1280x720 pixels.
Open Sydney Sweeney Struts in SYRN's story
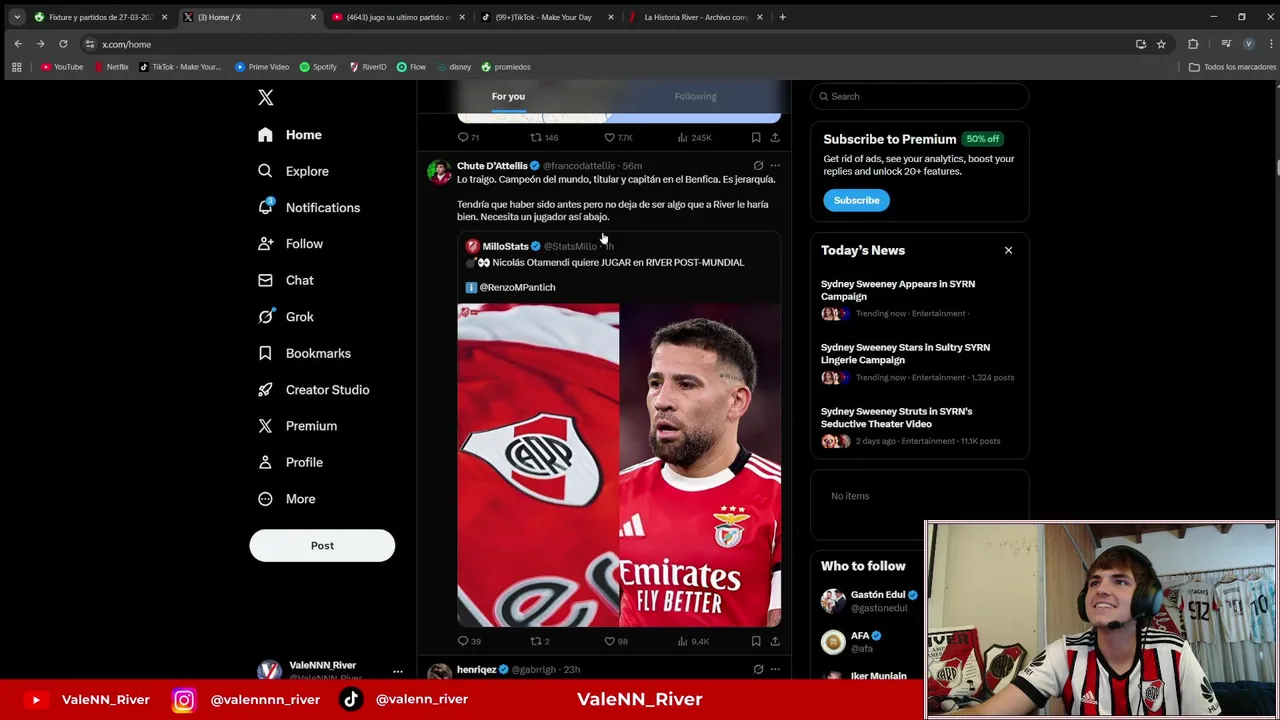click(x=896, y=417)
